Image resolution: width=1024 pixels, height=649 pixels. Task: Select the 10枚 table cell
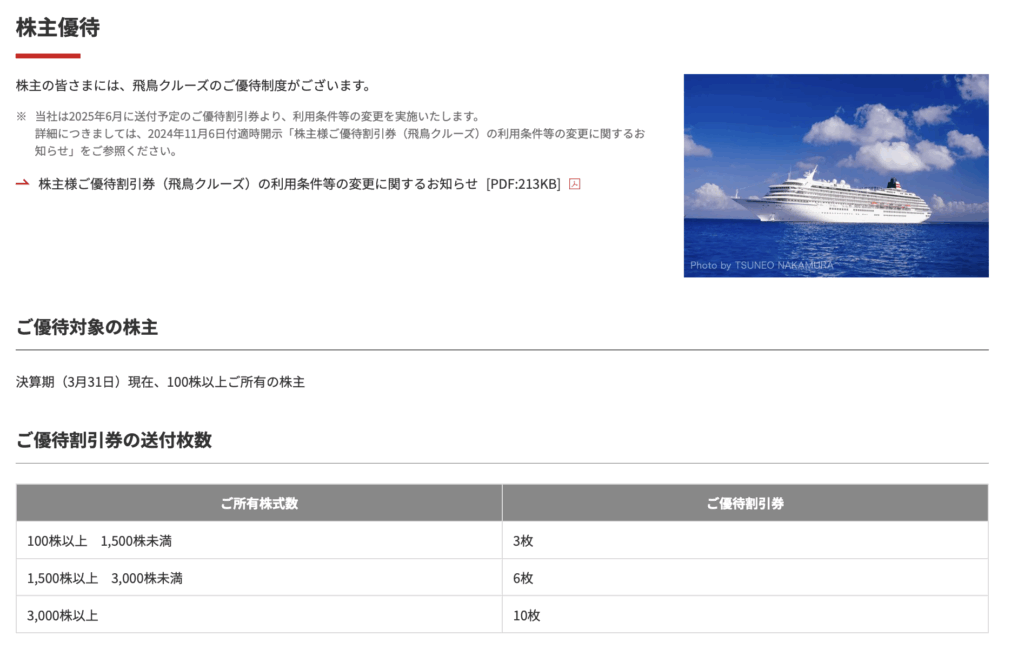click(x=745, y=614)
